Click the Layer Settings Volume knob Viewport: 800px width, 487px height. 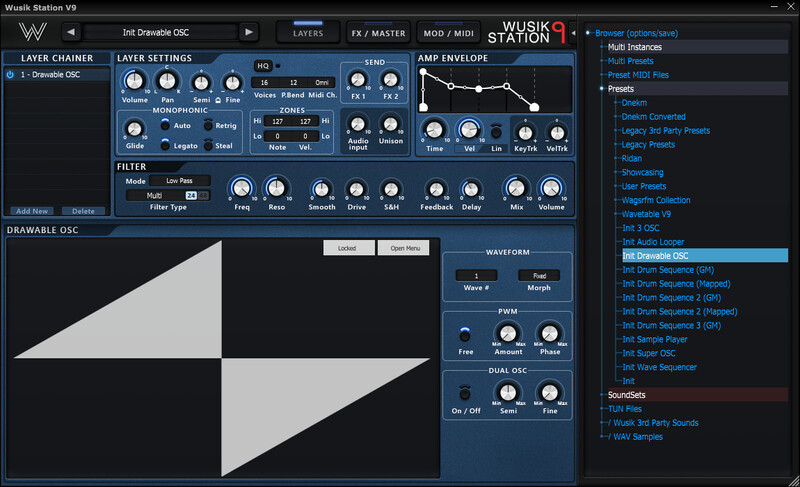tap(134, 81)
